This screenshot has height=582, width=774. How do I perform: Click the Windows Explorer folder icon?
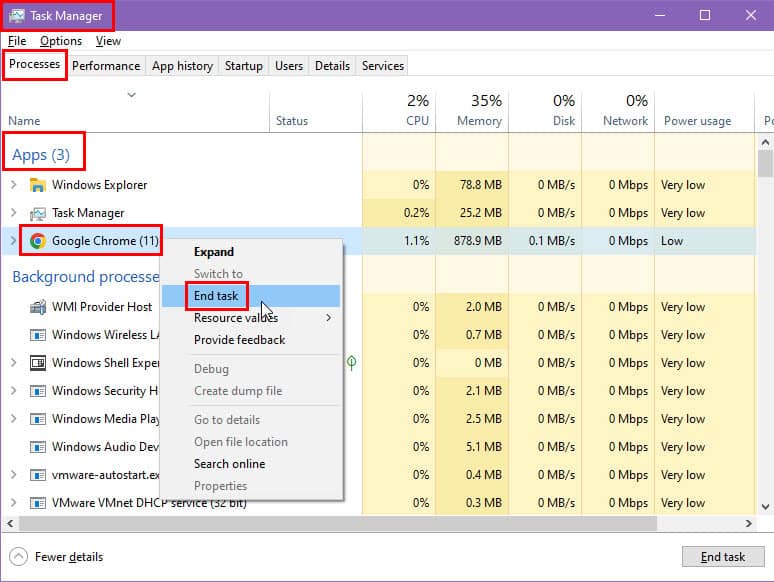38,185
